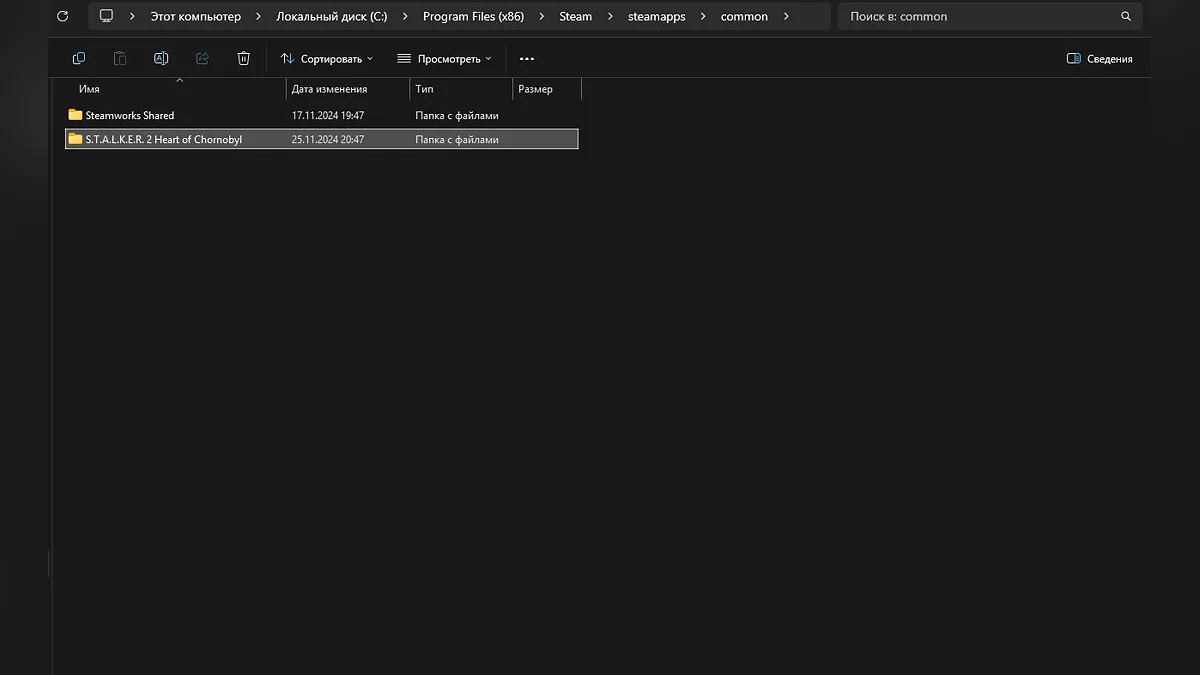
Task: Go to the steamapps breadcrumb folder
Action: 656,17
